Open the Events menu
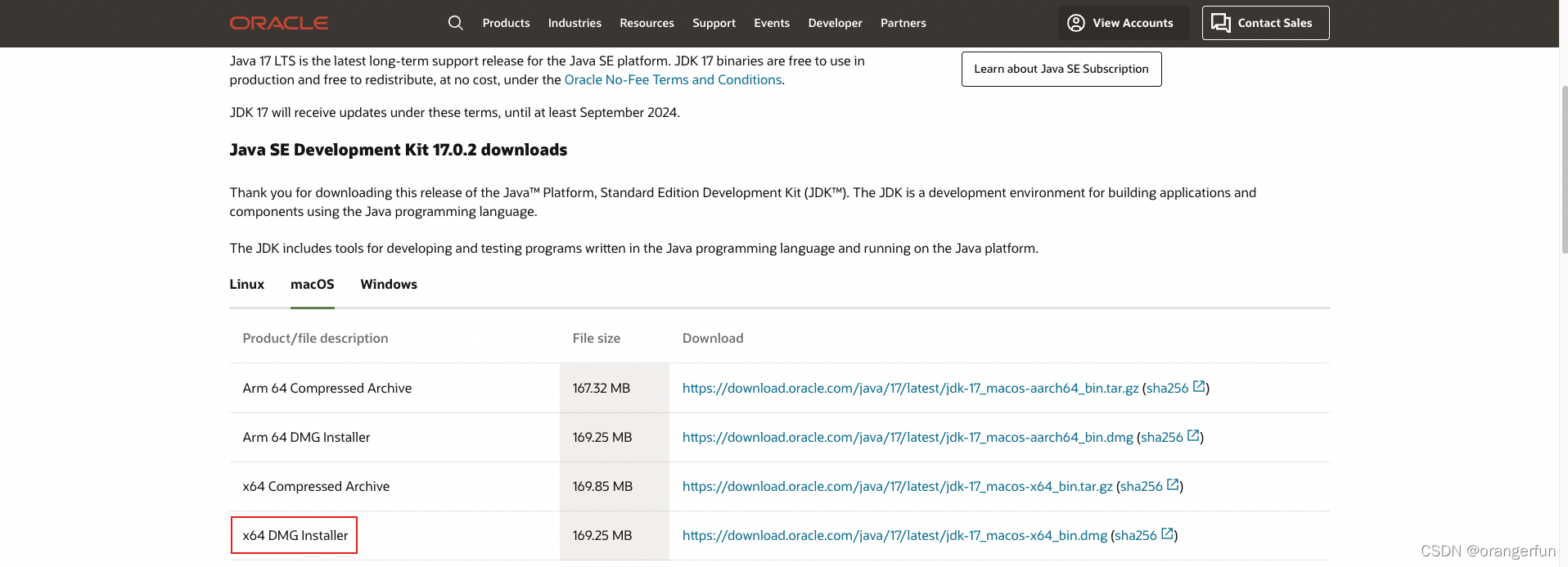This screenshot has height=567, width=1568. 772,23
